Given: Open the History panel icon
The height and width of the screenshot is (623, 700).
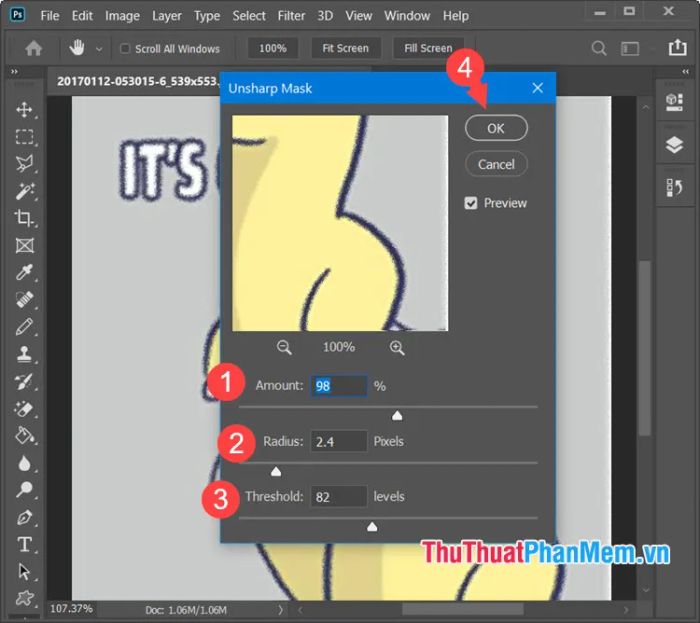Looking at the screenshot, I should tap(674, 188).
